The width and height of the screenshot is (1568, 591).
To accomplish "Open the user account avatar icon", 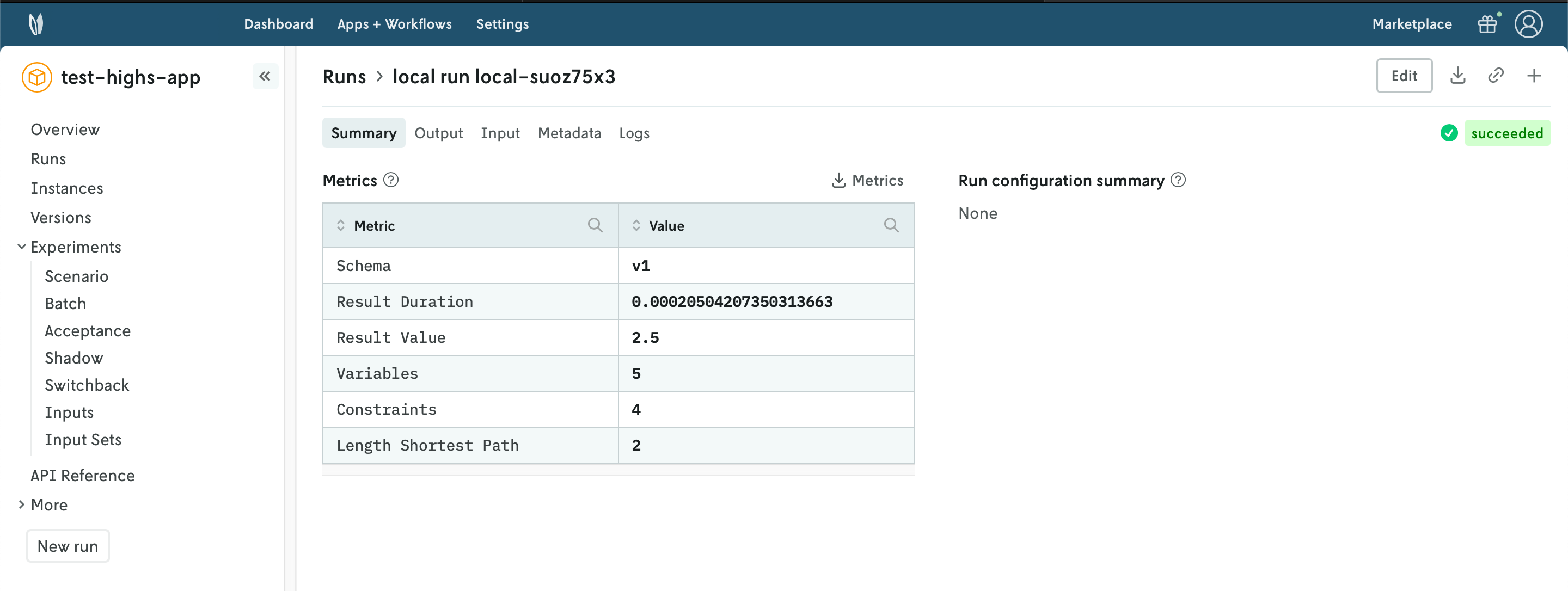I will coord(1528,24).
